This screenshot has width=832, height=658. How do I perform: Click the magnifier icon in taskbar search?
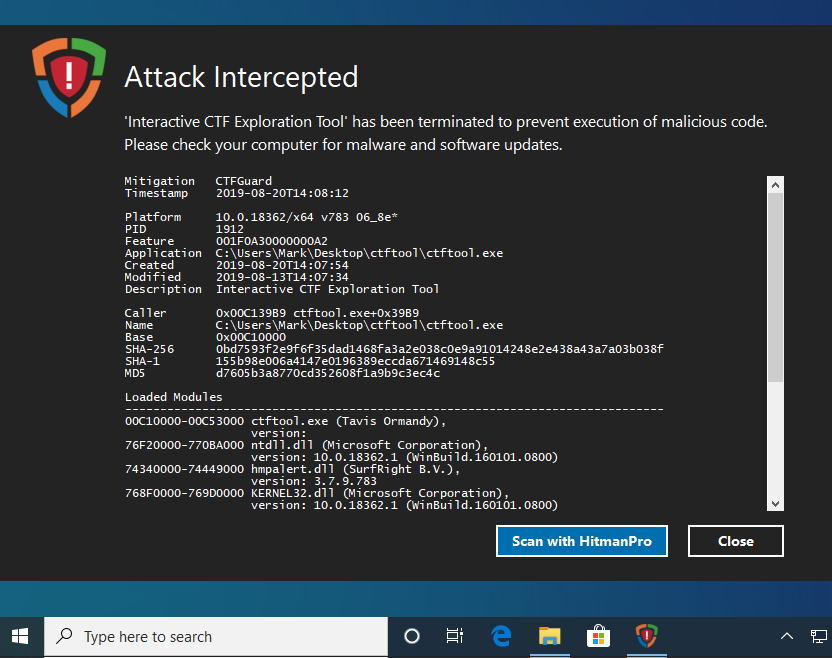pos(64,636)
